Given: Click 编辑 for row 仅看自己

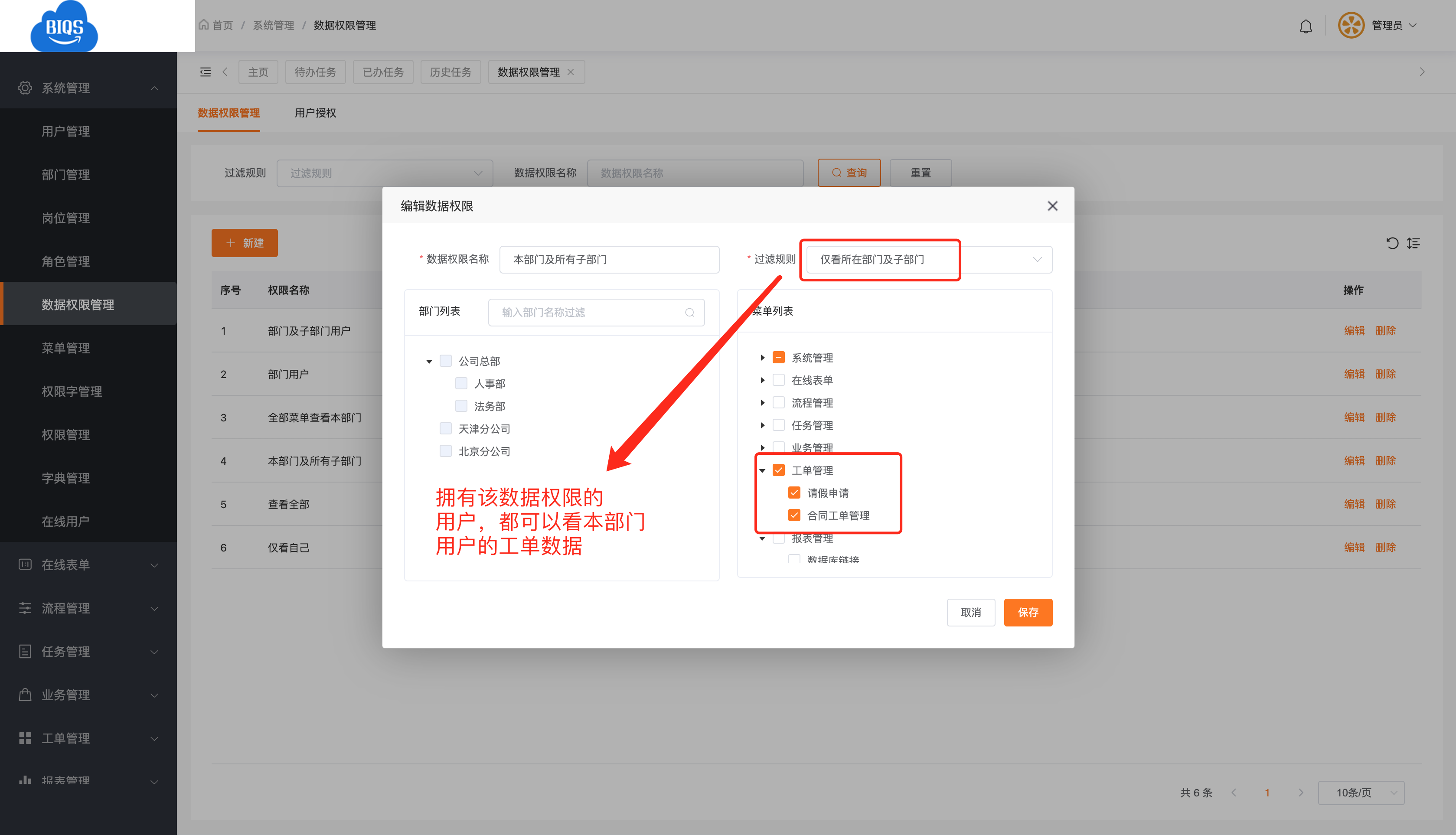Looking at the screenshot, I should click(x=1354, y=547).
